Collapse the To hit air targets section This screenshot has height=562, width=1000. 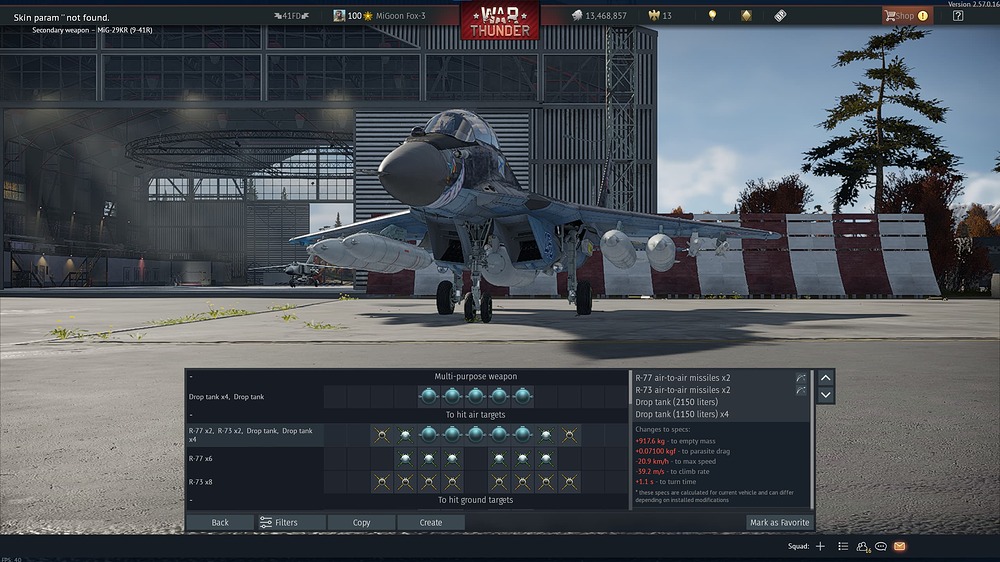(x=191, y=415)
